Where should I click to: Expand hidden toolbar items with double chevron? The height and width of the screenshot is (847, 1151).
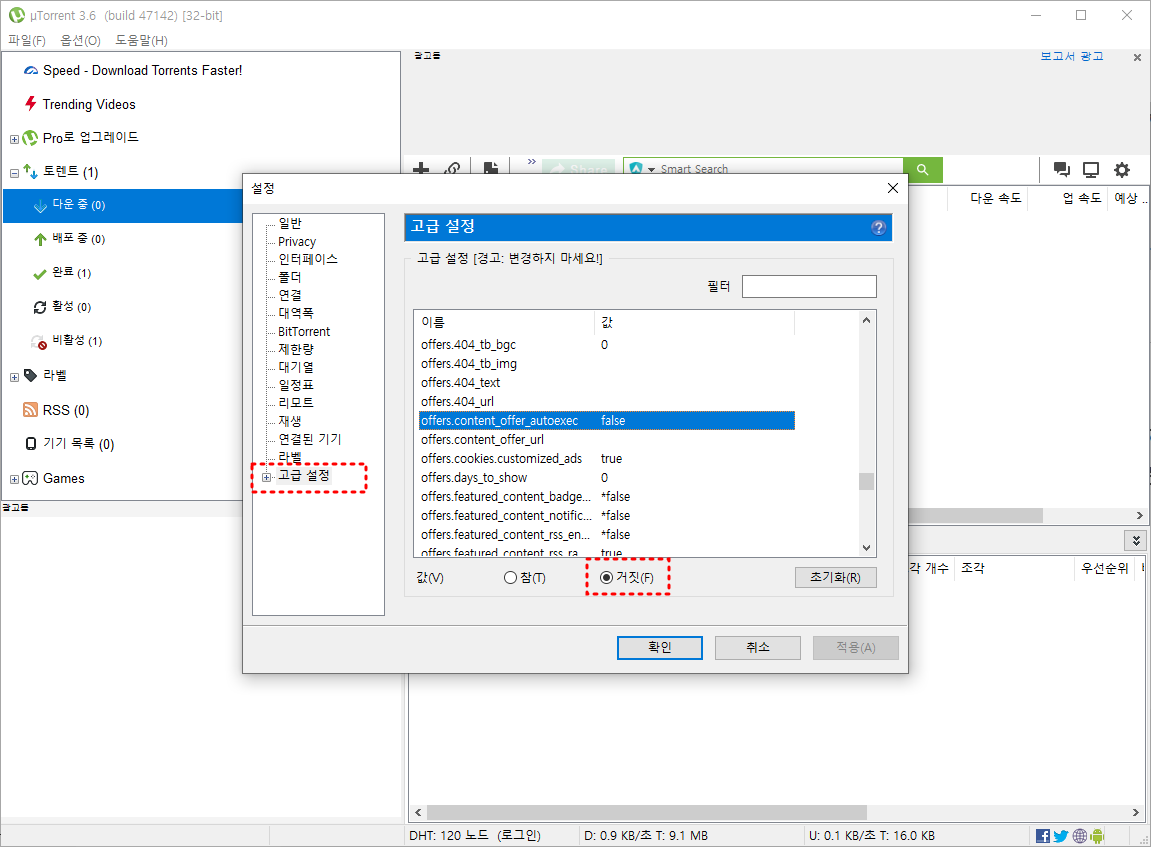[531, 161]
